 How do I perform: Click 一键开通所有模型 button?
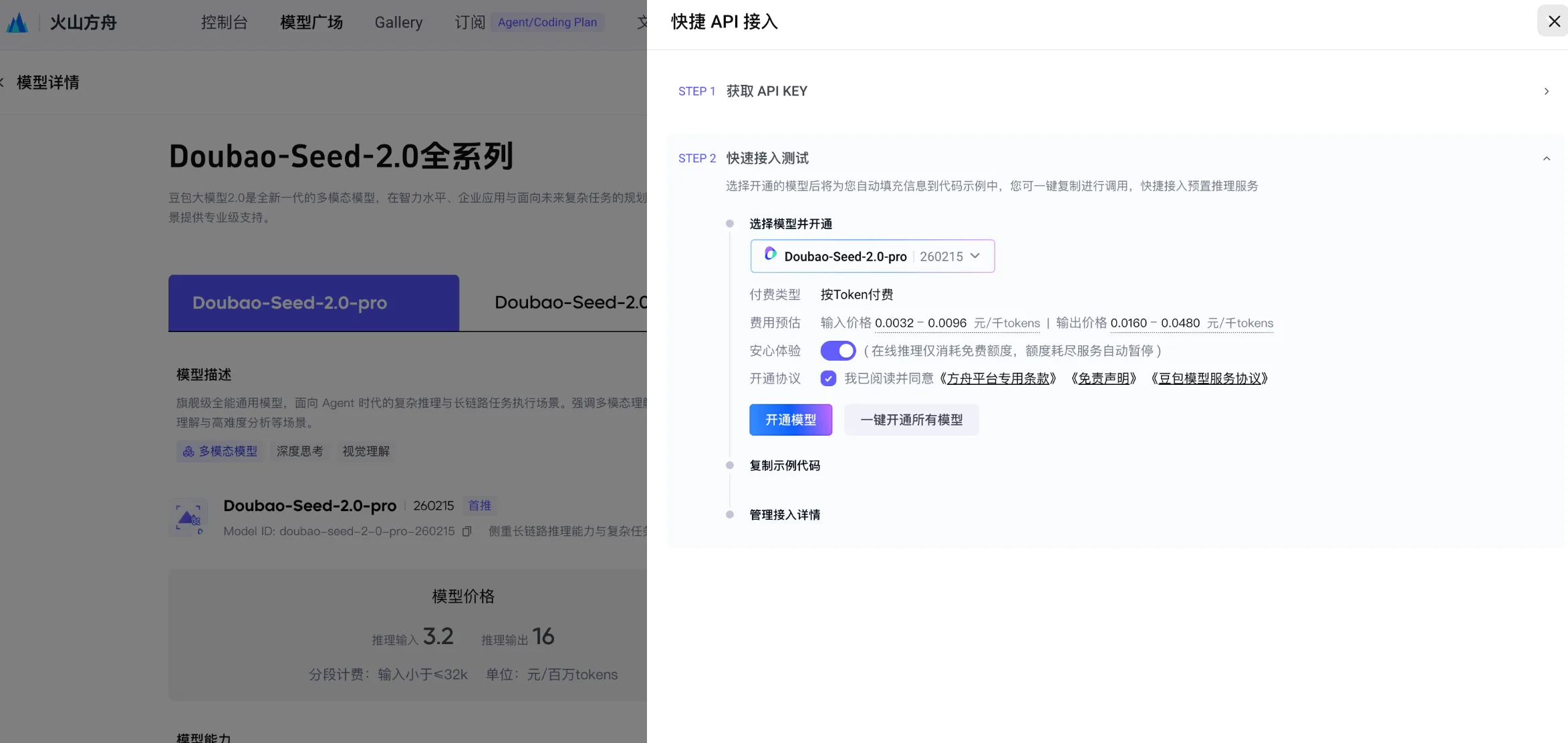click(912, 420)
